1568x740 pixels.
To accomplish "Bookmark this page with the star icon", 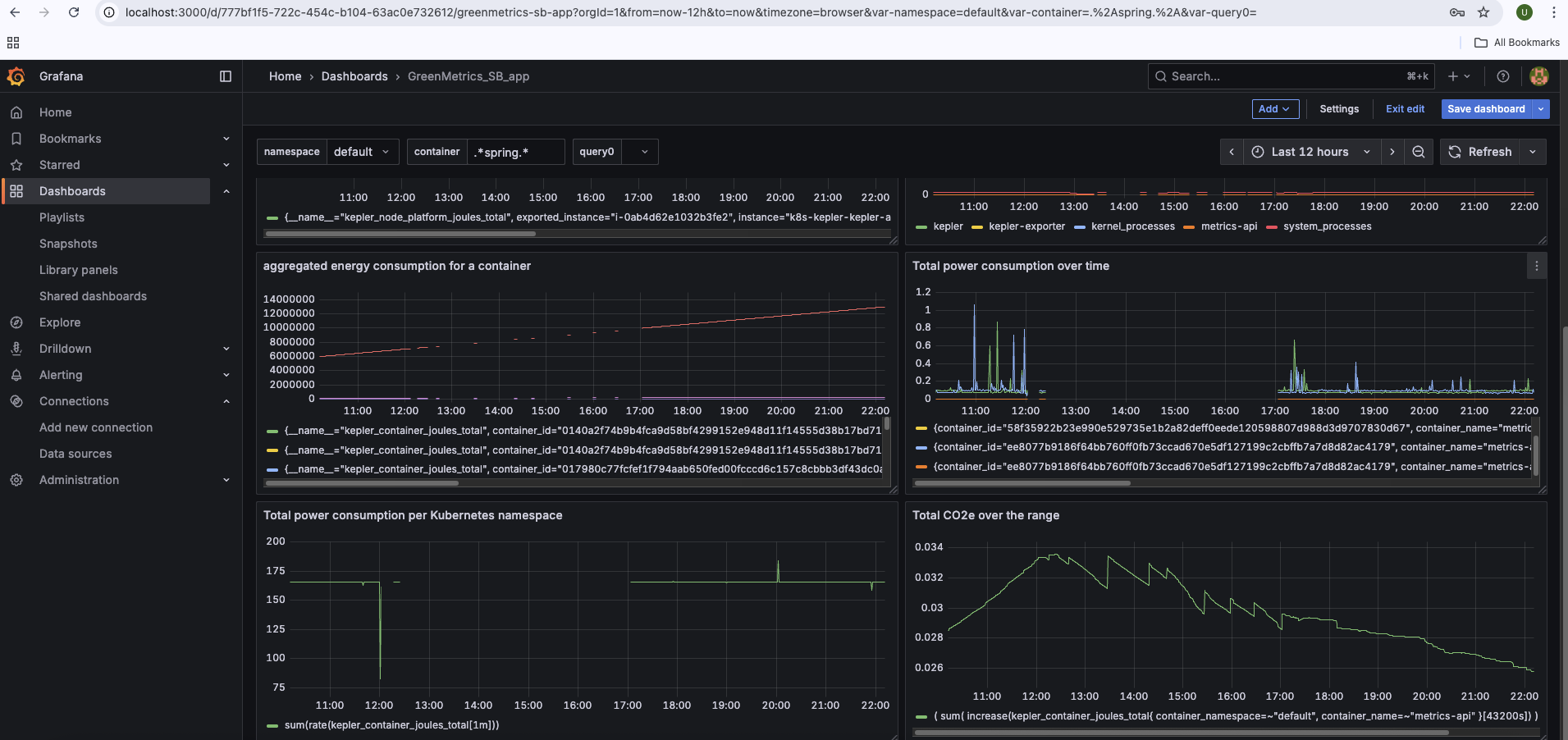I will (1483, 12).
